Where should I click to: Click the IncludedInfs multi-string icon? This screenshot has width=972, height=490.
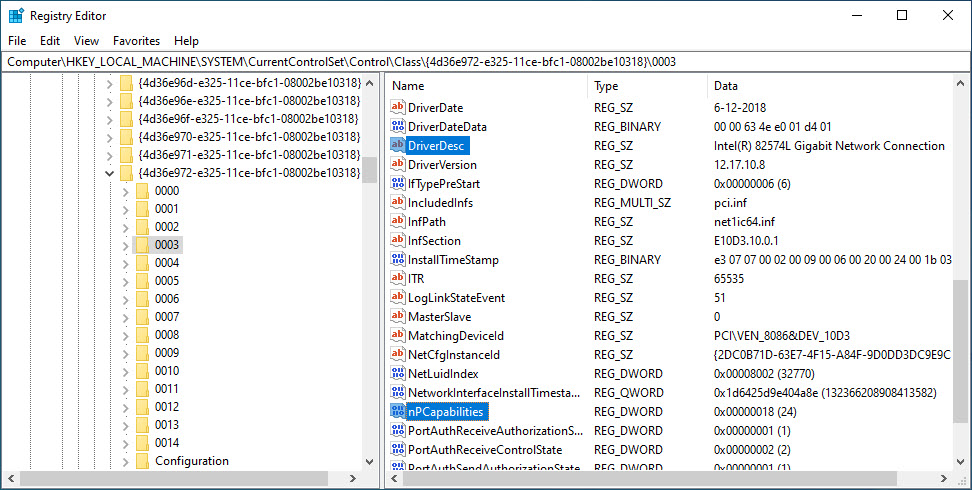[x=397, y=203]
